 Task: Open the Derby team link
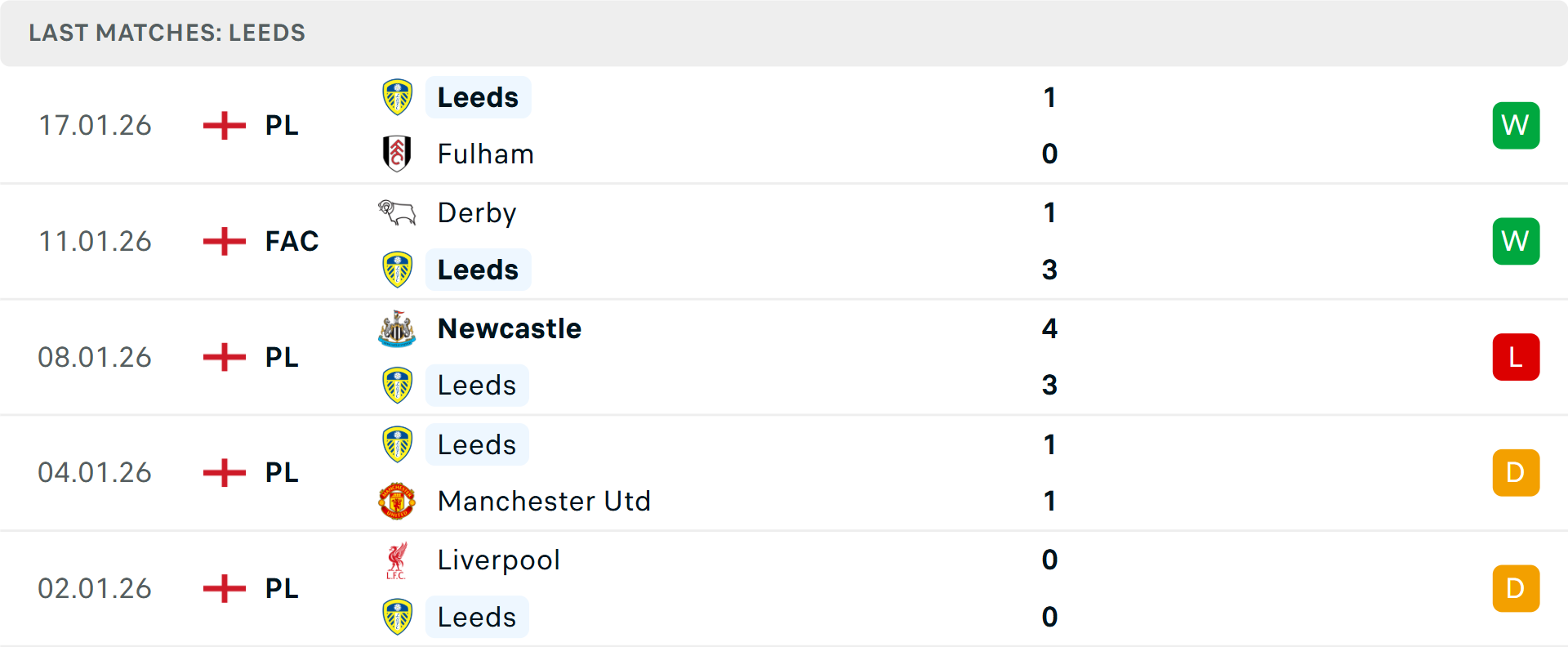pos(477,213)
